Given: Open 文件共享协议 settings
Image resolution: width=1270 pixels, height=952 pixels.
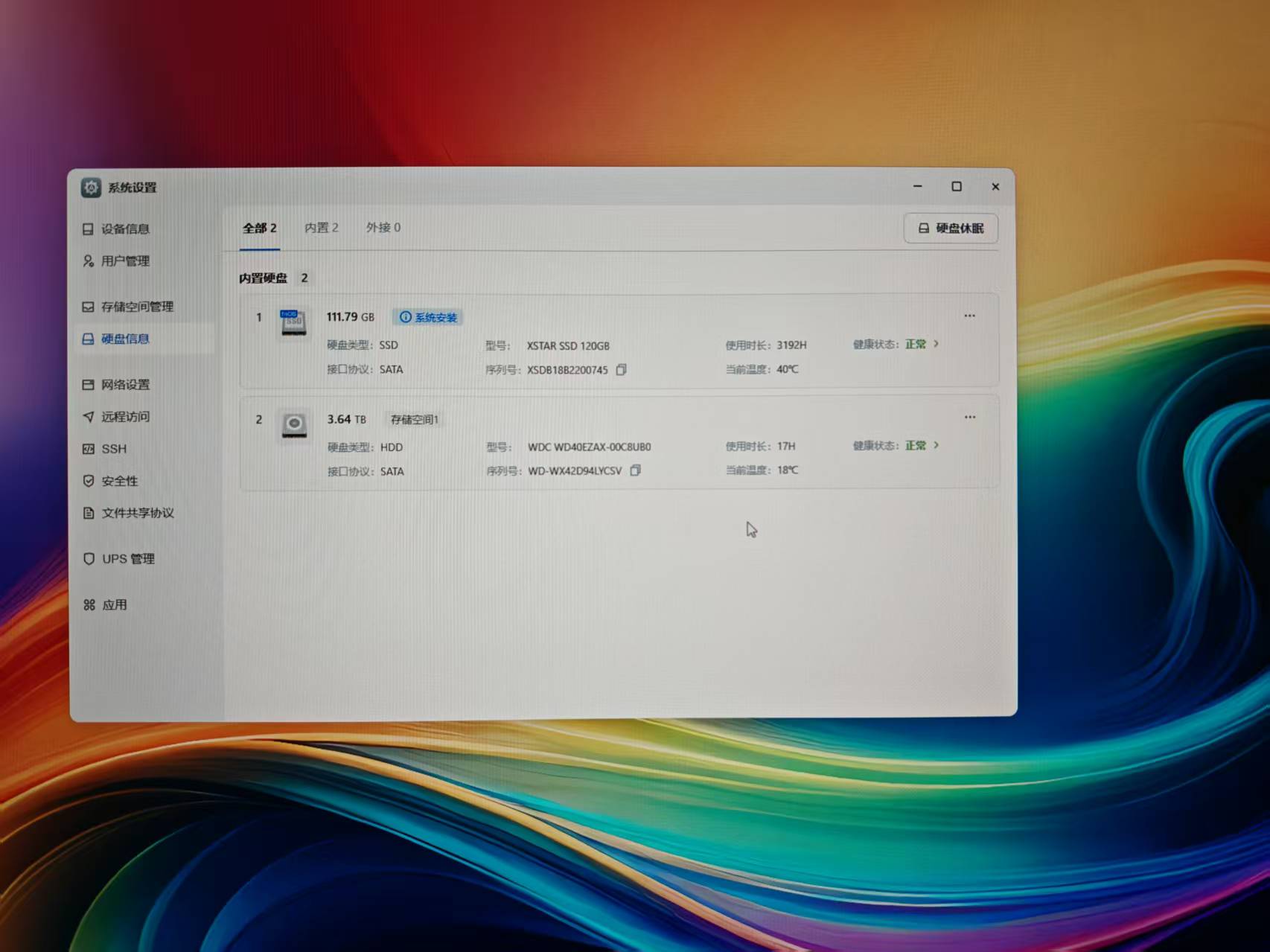Looking at the screenshot, I should [x=128, y=513].
